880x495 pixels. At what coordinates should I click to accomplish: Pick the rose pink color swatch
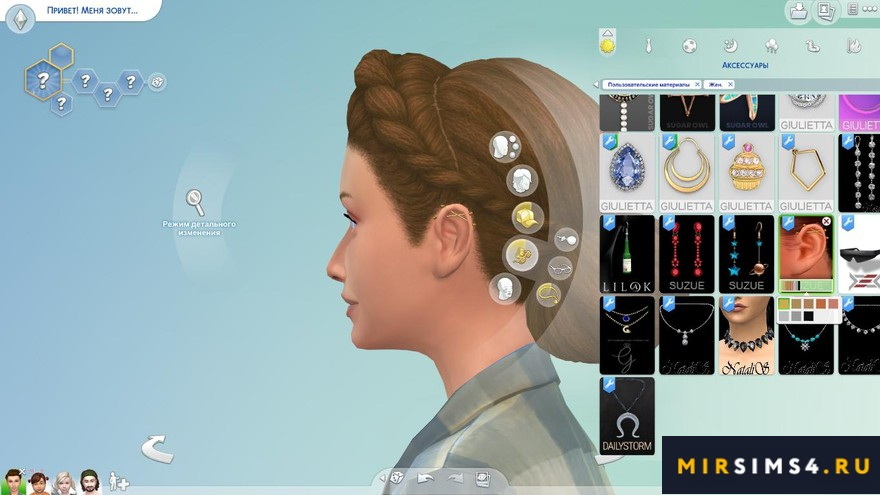[x=833, y=304]
